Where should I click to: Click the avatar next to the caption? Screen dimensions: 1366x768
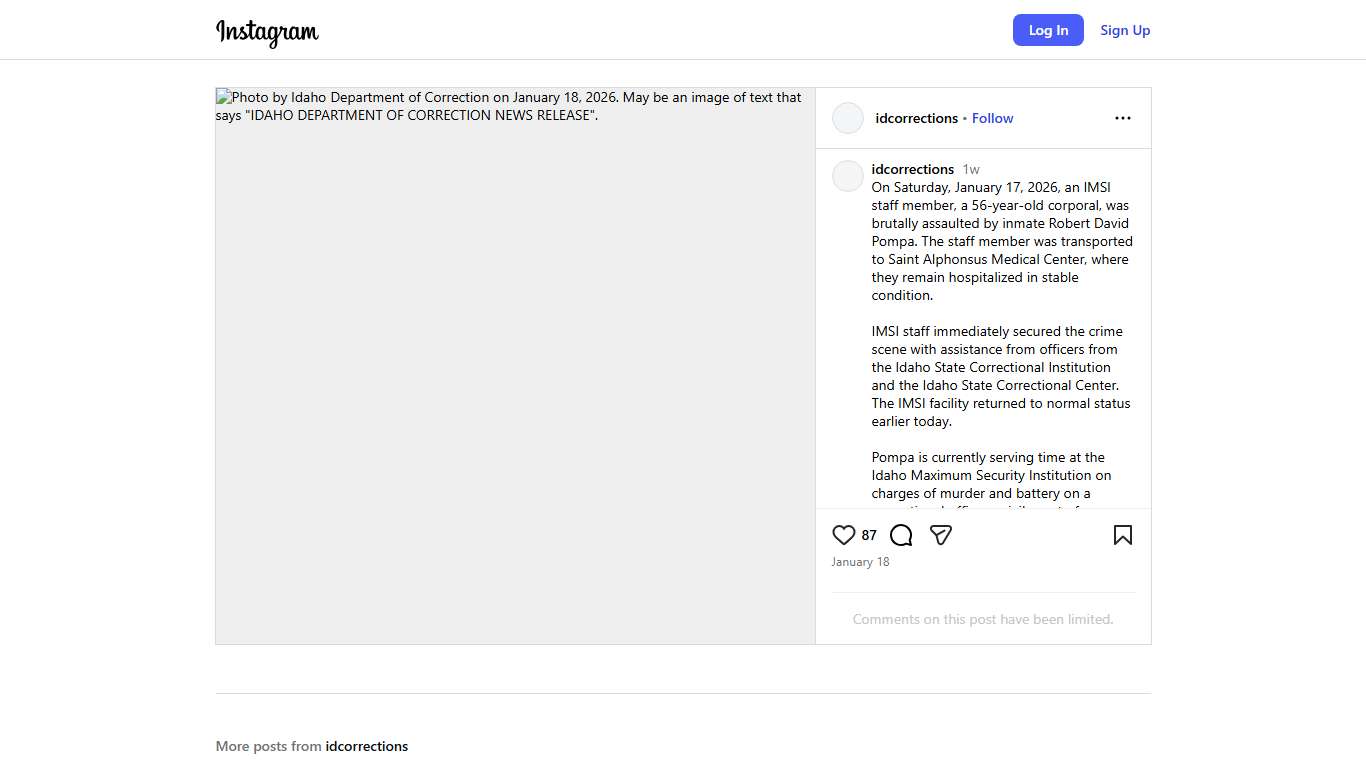tap(848, 176)
